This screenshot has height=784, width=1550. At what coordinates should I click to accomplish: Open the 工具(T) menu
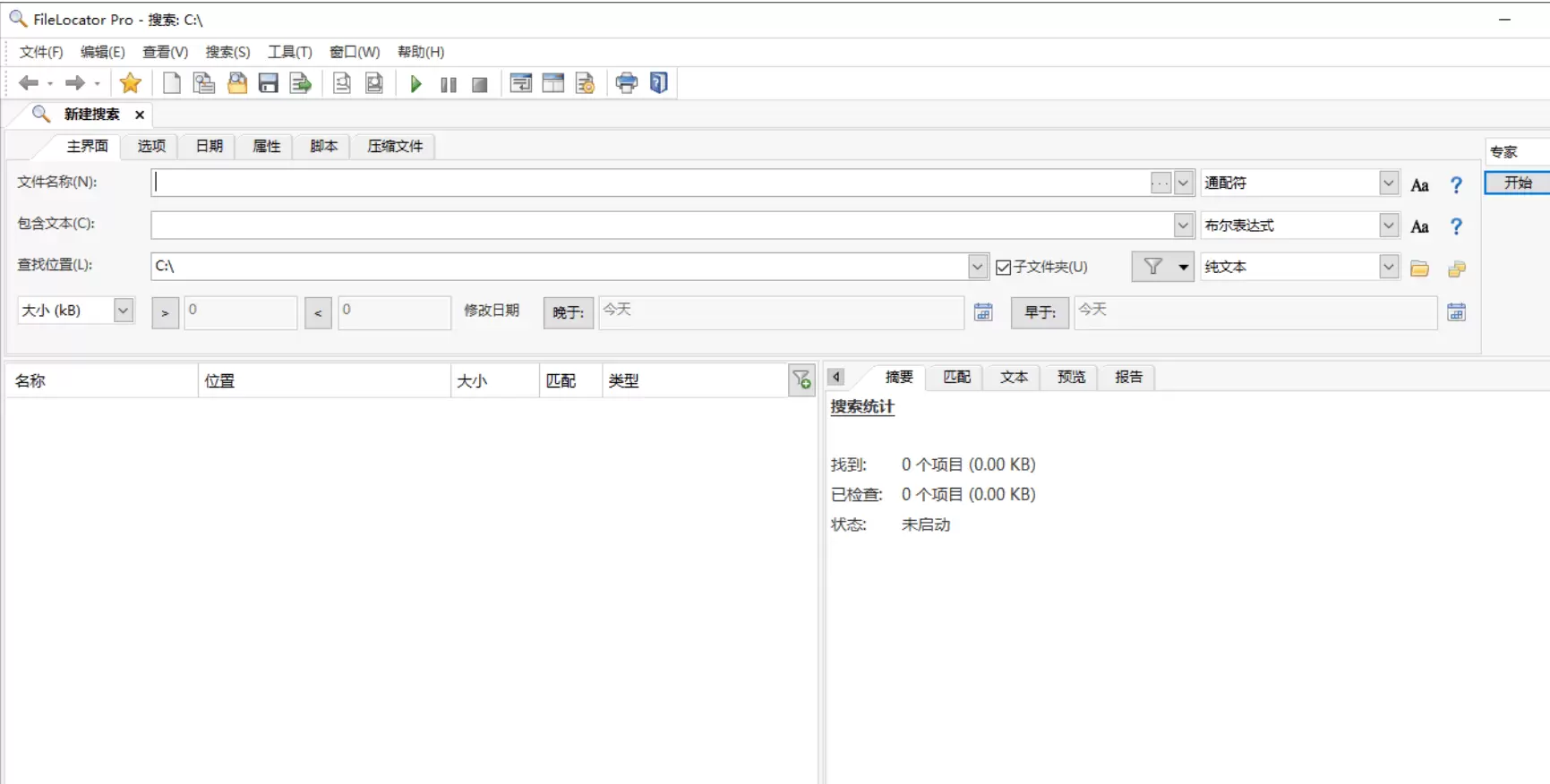click(x=289, y=52)
